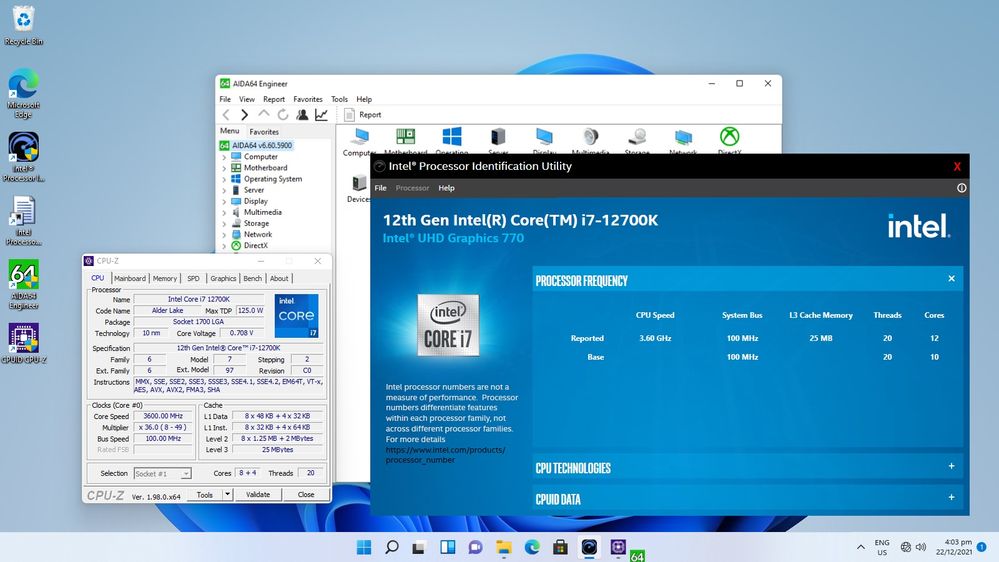Image resolution: width=999 pixels, height=562 pixels.
Task: Open the Storage category icon in AIDA64 pane
Action: click(637, 141)
